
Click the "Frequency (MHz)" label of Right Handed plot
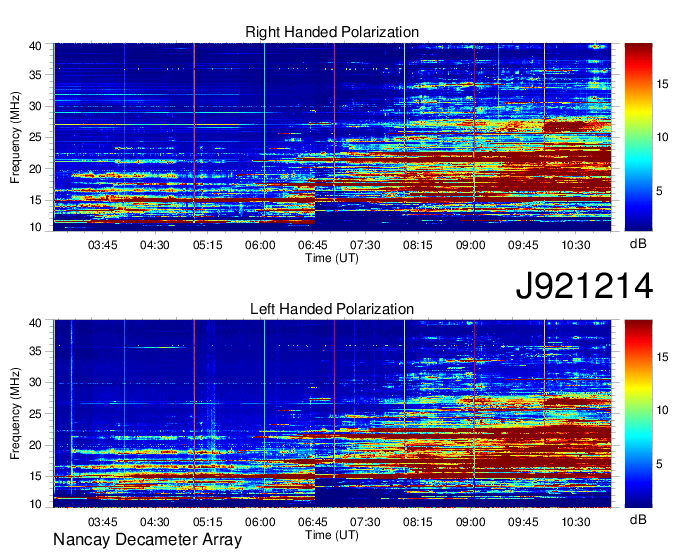tap(15, 137)
